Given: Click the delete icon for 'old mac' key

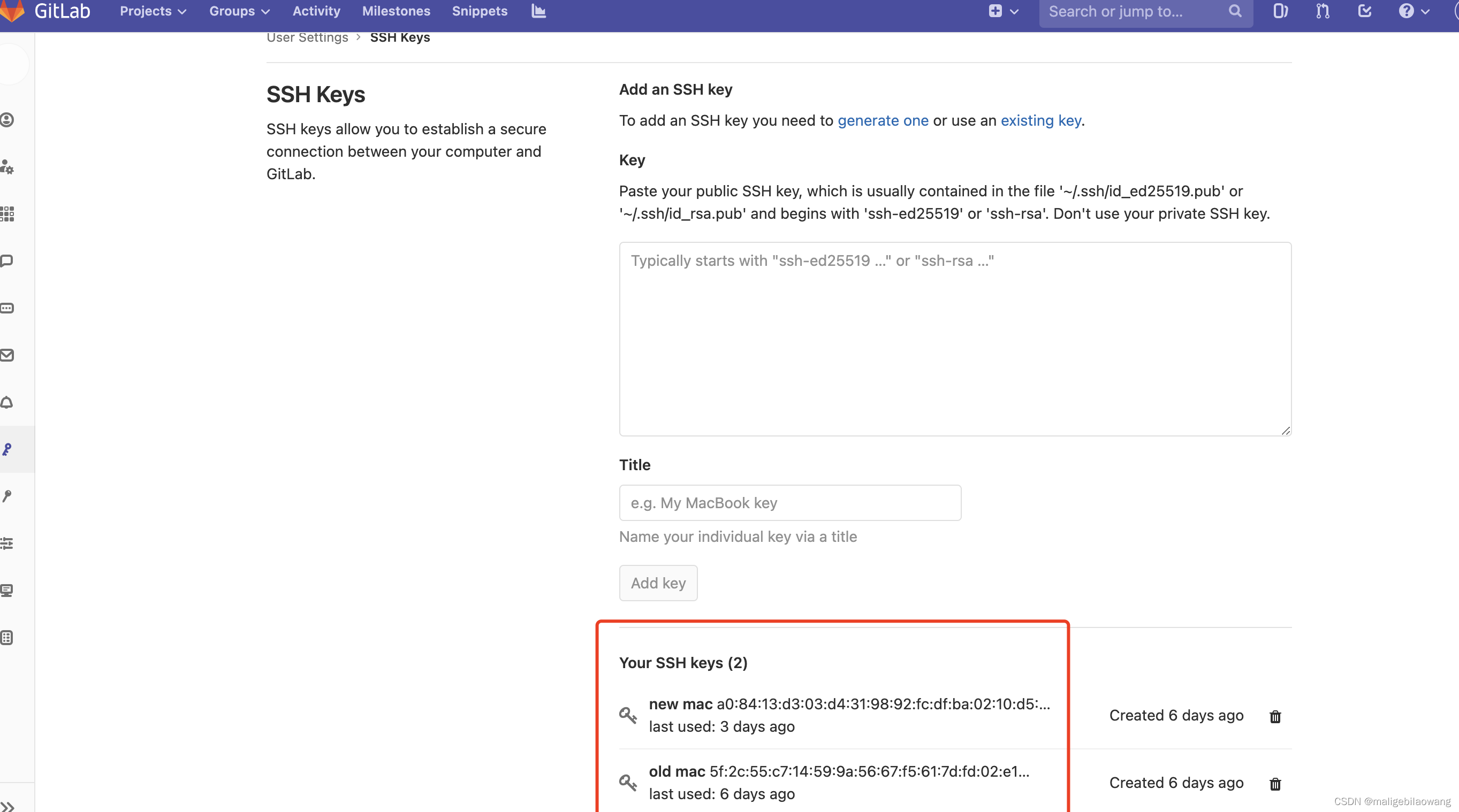Looking at the screenshot, I should click(x=1275, y=783).
